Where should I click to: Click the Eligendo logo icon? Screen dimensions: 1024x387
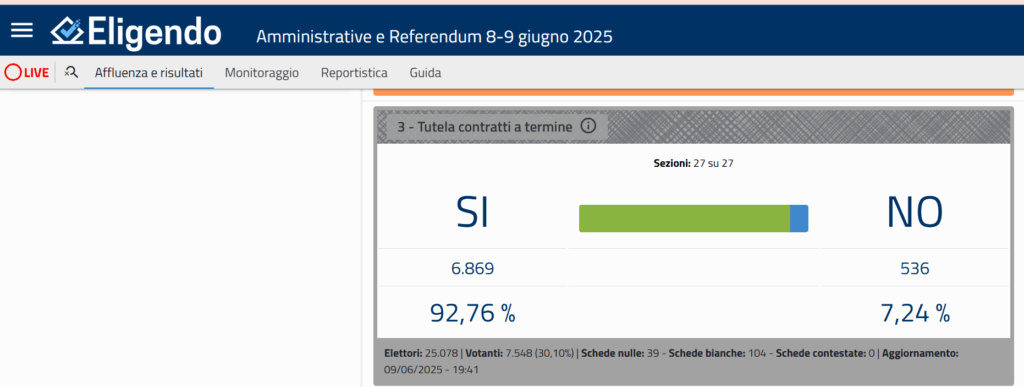click(x=67, y=31)
